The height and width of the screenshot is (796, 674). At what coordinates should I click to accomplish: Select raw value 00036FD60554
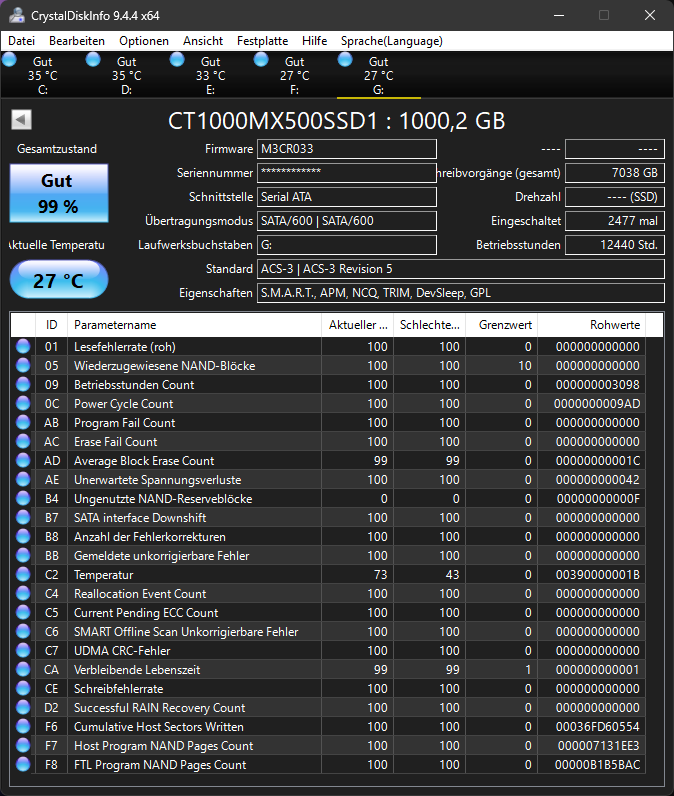[597, 726]
